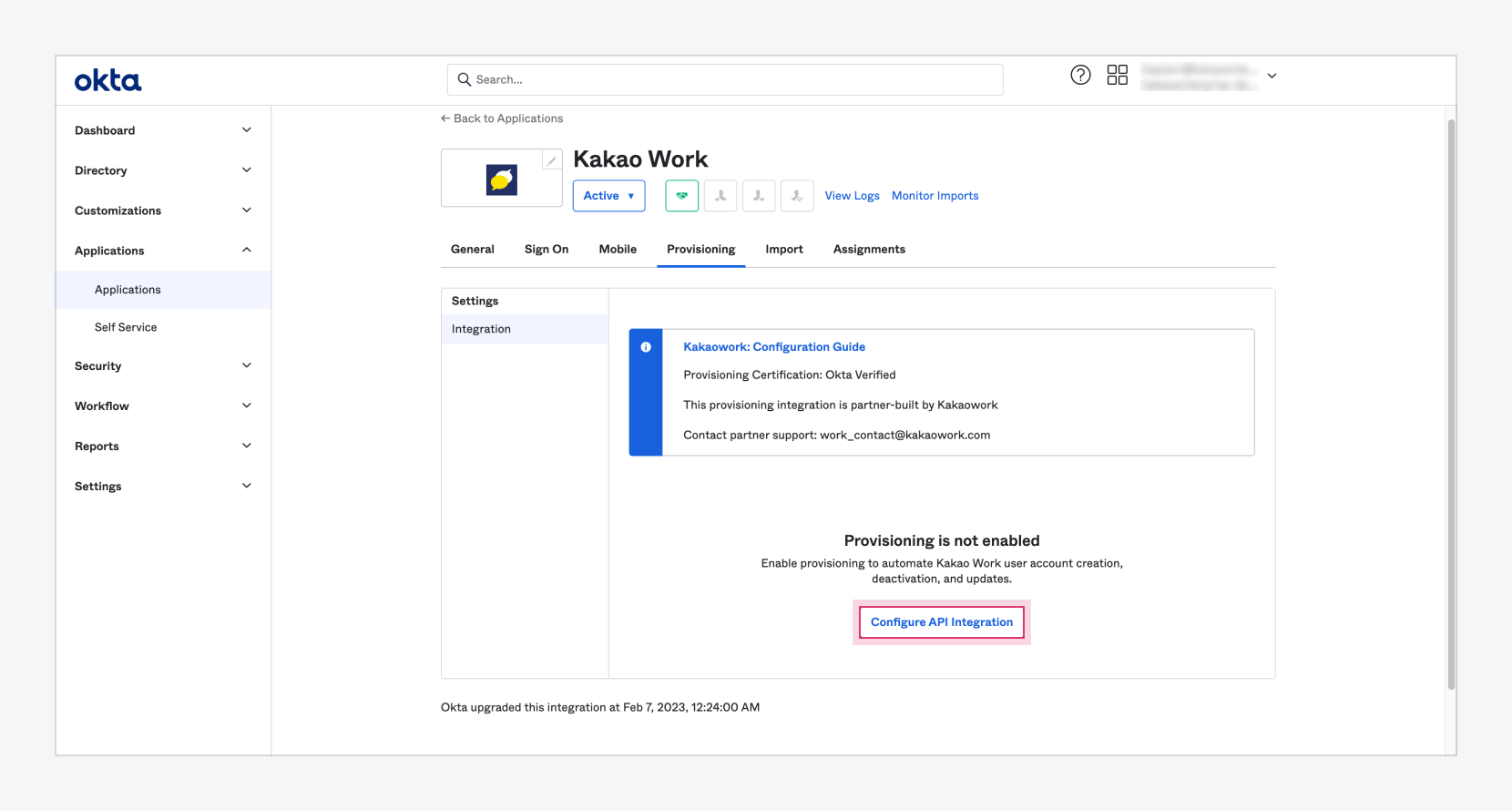Open the help question mark icon
This screenshot has width=1512, height=811.
[x=1080, y=75]
